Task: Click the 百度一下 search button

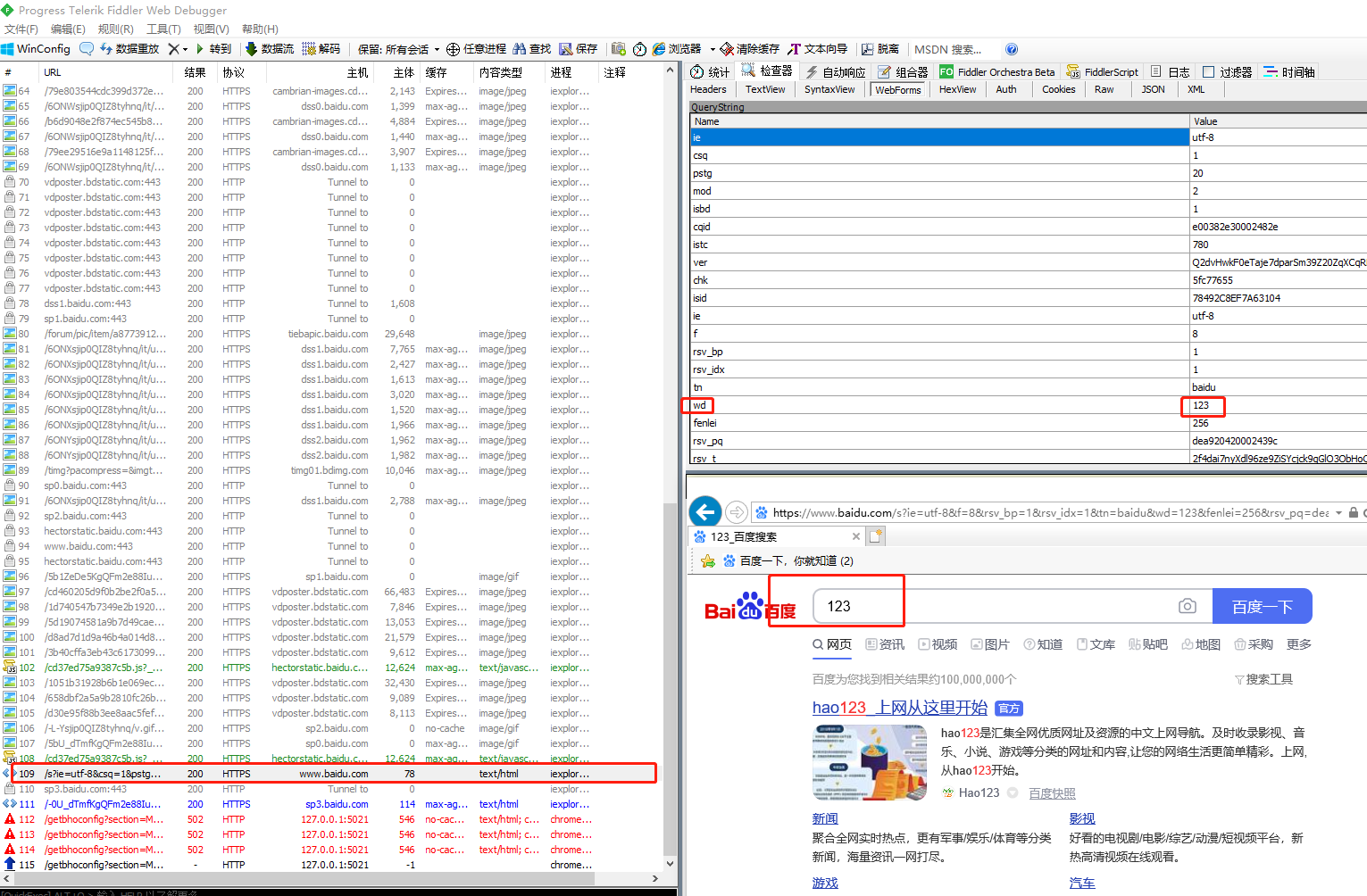Action: [1263, 606]
